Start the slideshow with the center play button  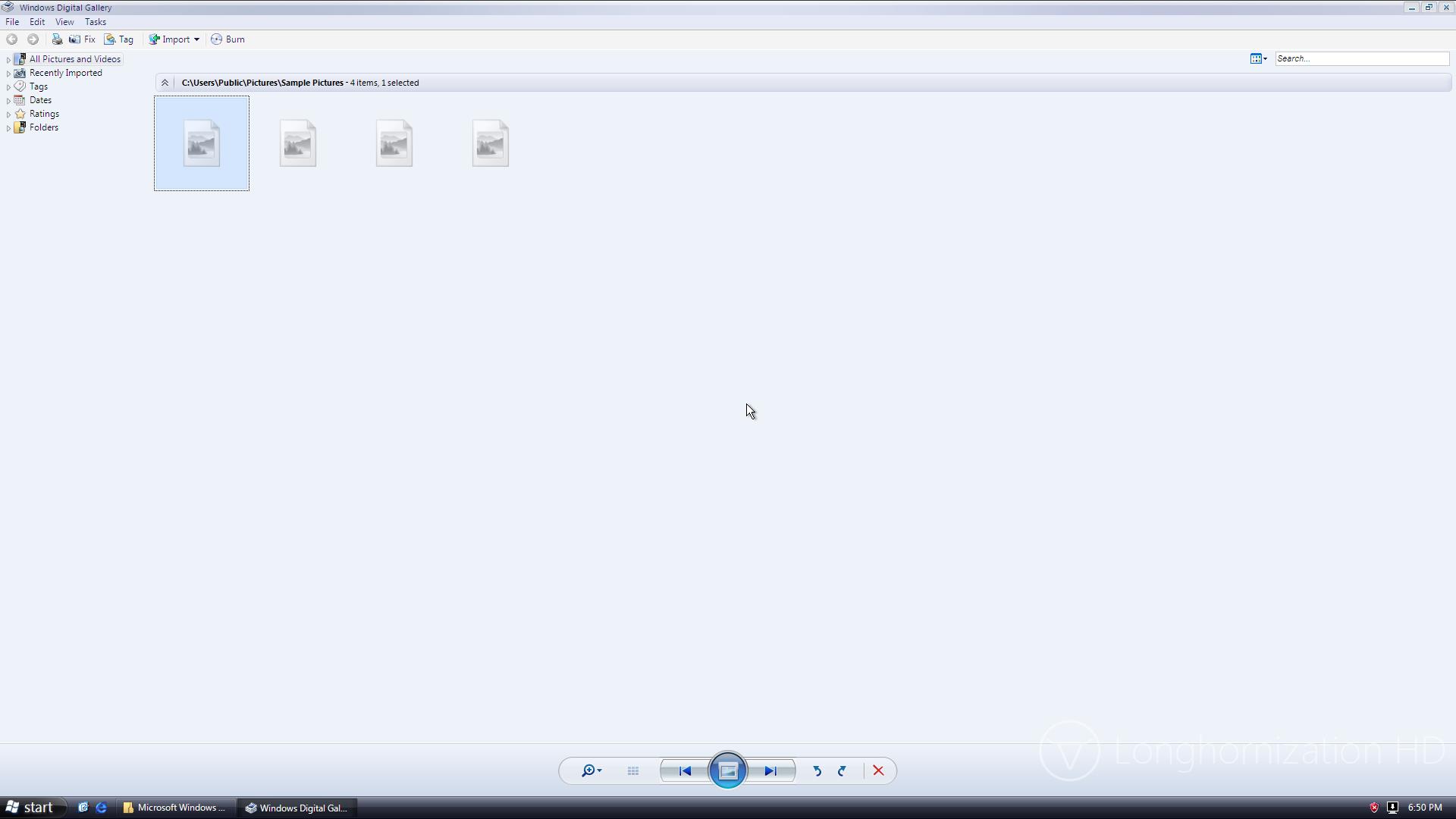pyautogui.click(x=728, y=770)
